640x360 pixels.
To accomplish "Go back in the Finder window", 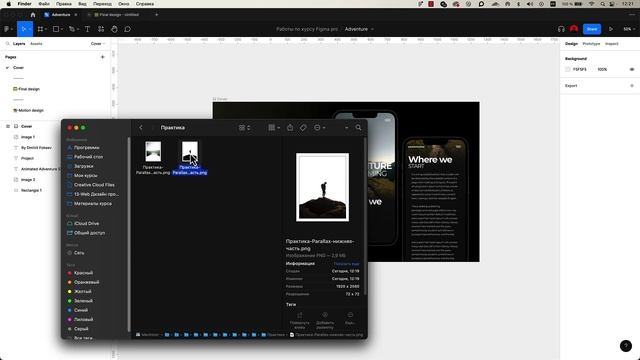I will [x=141, y=128].
